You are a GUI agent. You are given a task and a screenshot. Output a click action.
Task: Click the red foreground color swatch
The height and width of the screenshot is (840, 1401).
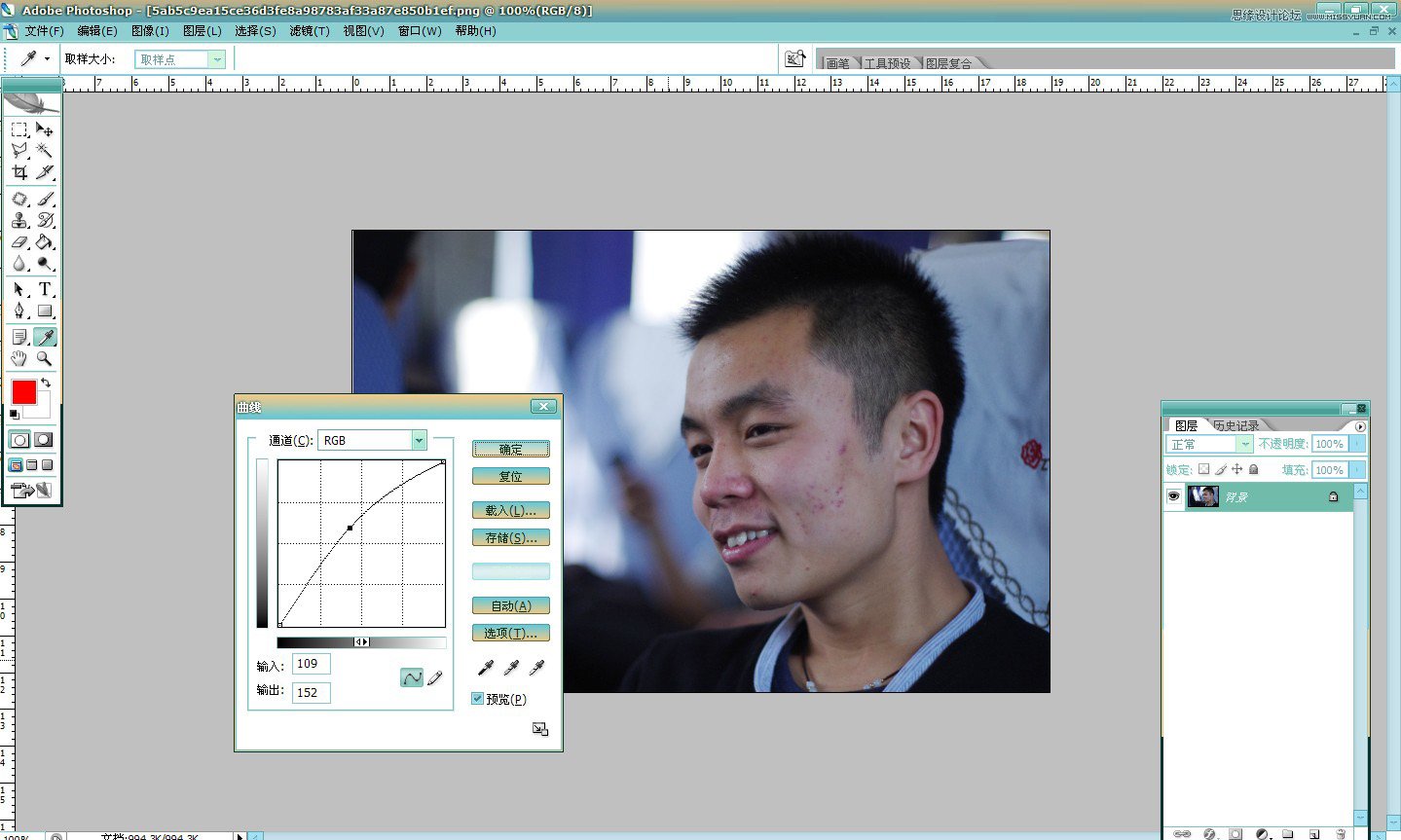click(24, 392)
